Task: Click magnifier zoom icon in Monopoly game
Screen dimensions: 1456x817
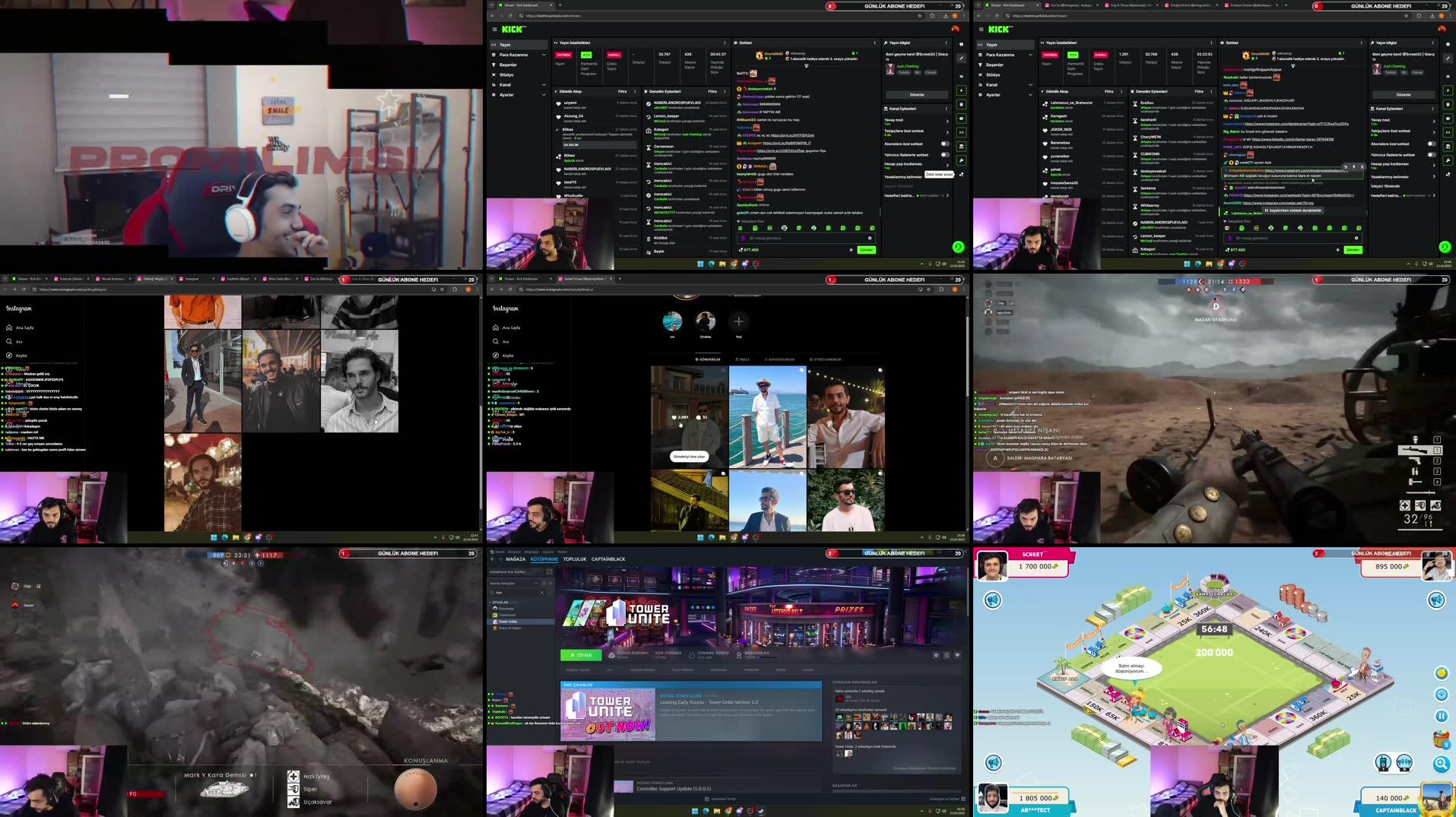Action: [1441, 764]
